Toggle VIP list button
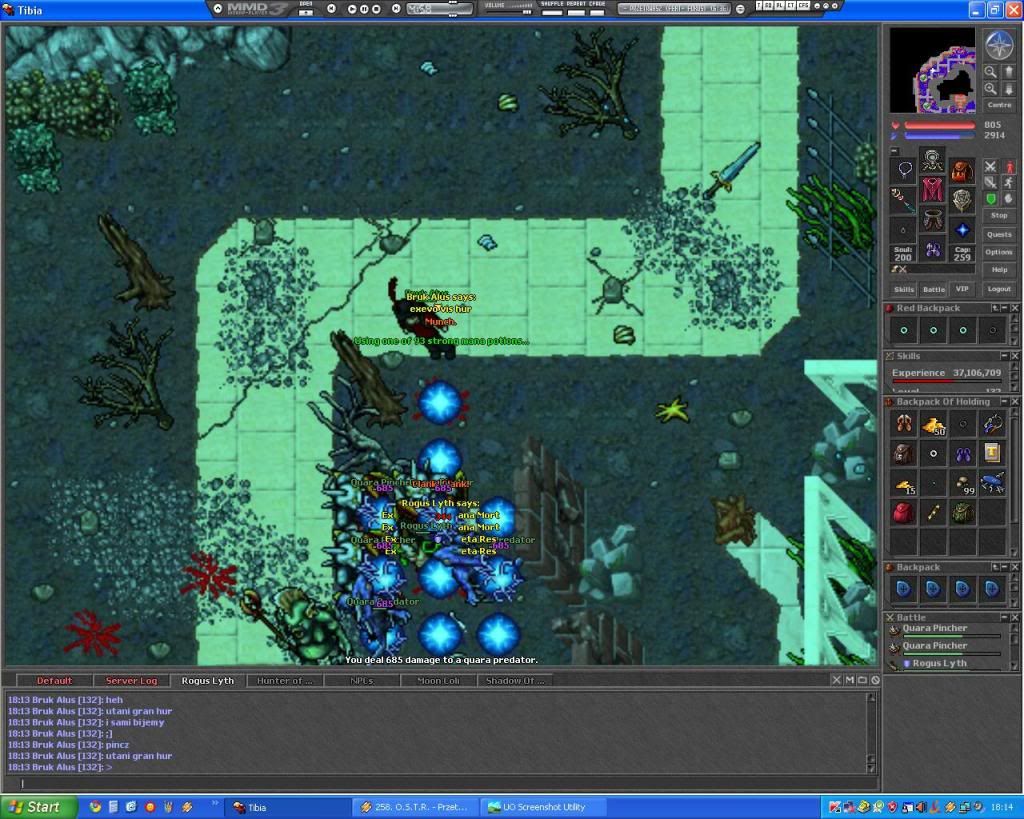Image resolution: width=1024 pixels, height=819 pixels. coord(962,289)
